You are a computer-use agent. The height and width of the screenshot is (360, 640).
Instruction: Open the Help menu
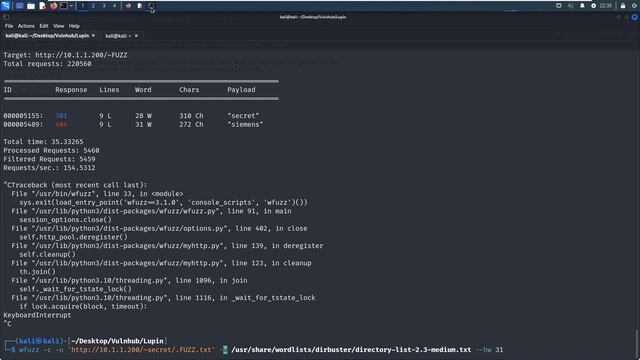pos(74,26)
